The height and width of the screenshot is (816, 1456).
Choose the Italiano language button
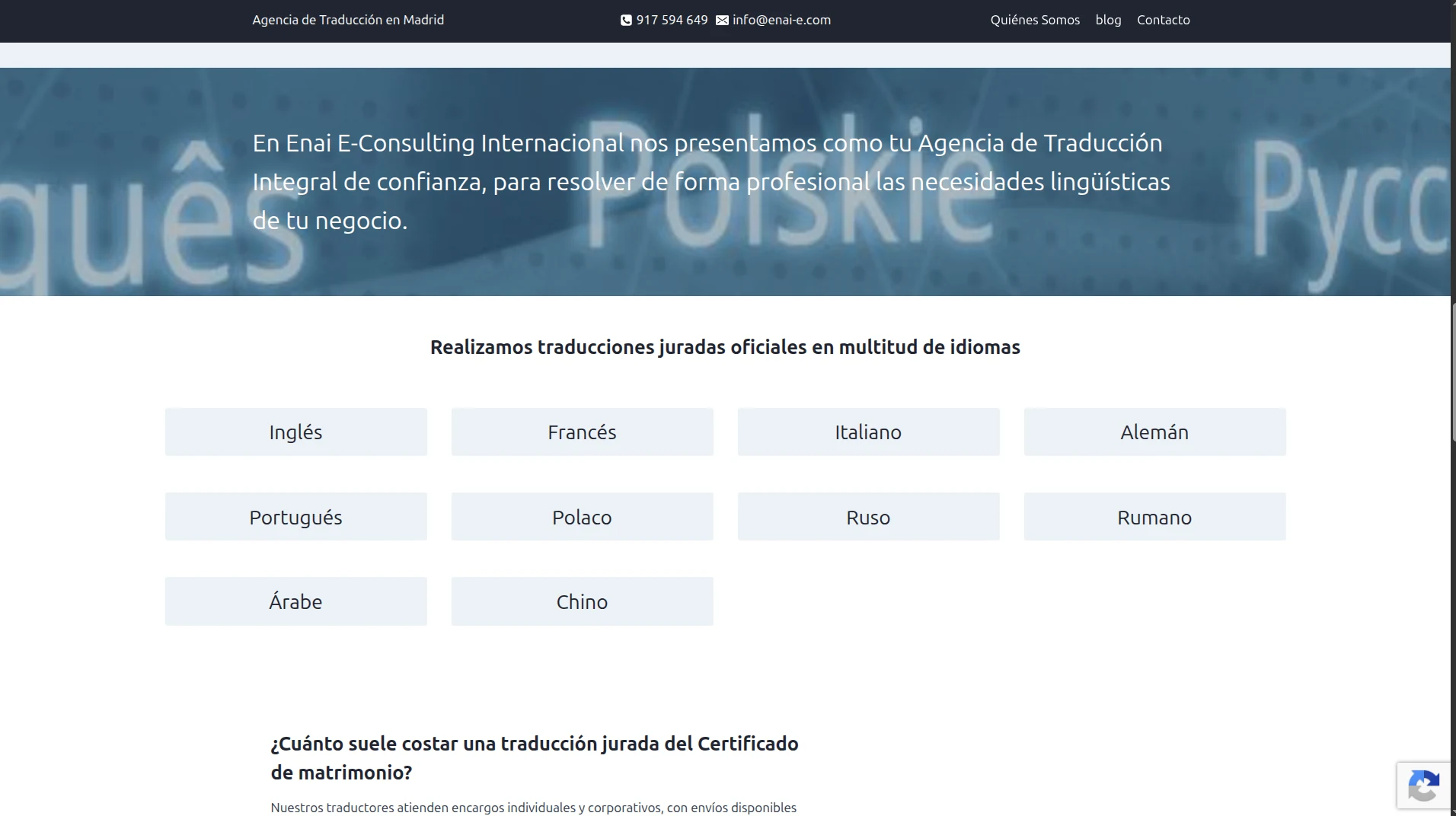tap(869, 432)
